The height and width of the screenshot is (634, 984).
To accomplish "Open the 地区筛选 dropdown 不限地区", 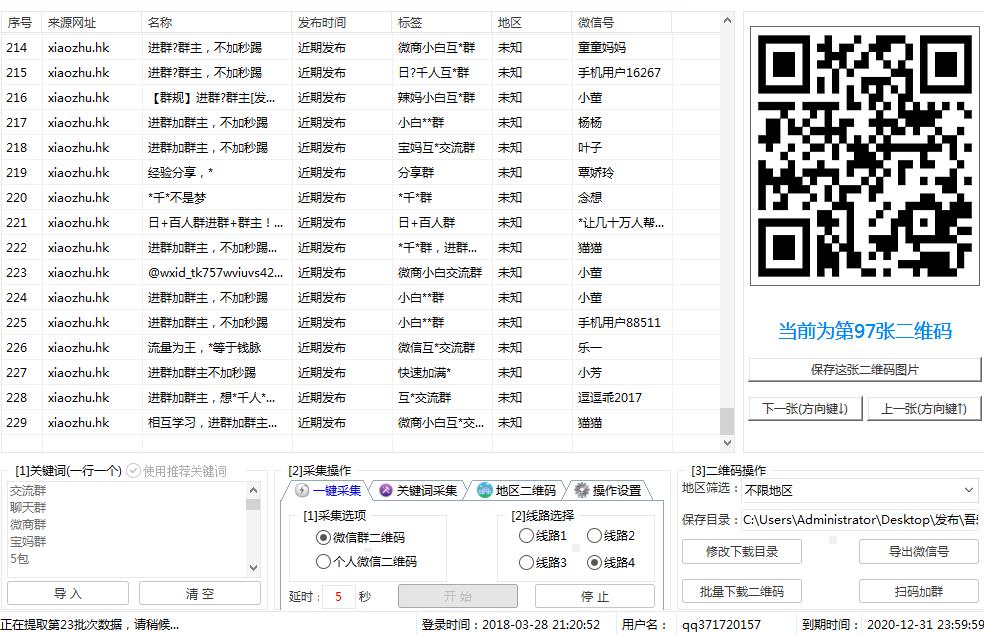I will pos(860,490).
